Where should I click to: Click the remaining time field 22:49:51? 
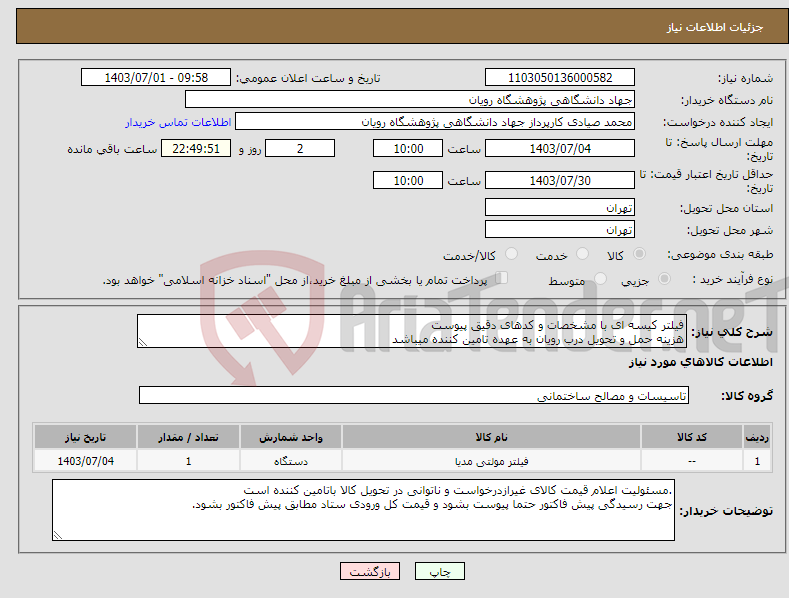click(x=196, y=148)
